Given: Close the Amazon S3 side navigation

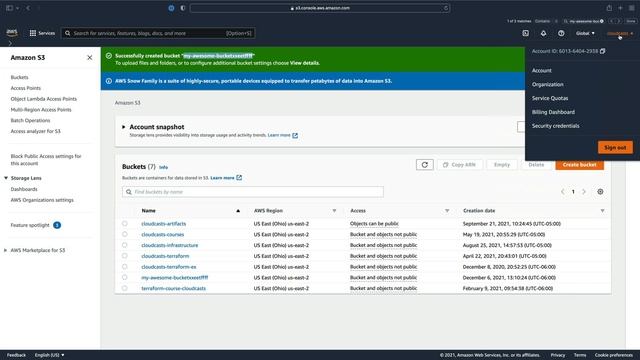Looking at the screenshot, I should click(89, 58).
